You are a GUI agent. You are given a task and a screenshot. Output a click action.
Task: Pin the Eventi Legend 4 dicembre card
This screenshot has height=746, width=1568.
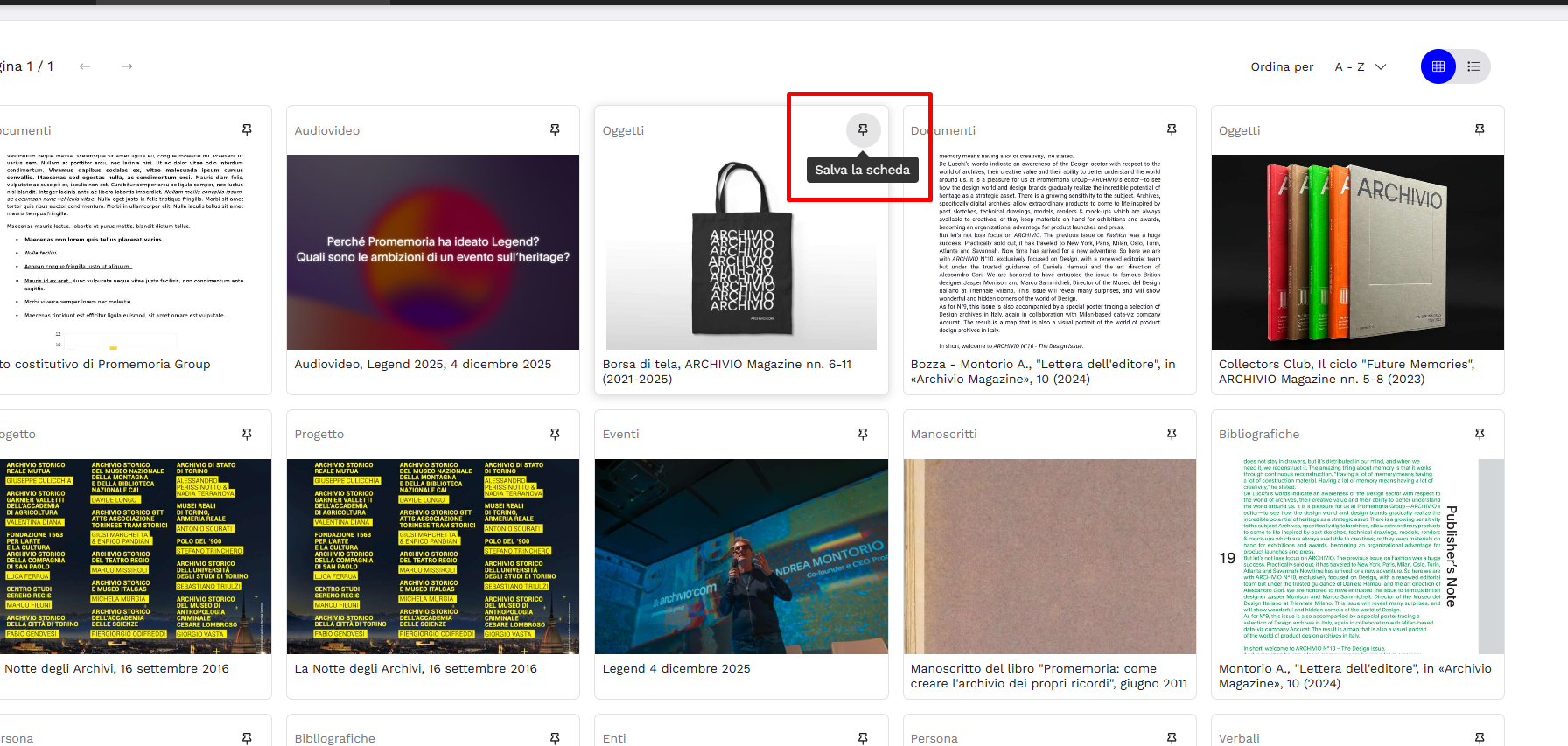point(863,434)
